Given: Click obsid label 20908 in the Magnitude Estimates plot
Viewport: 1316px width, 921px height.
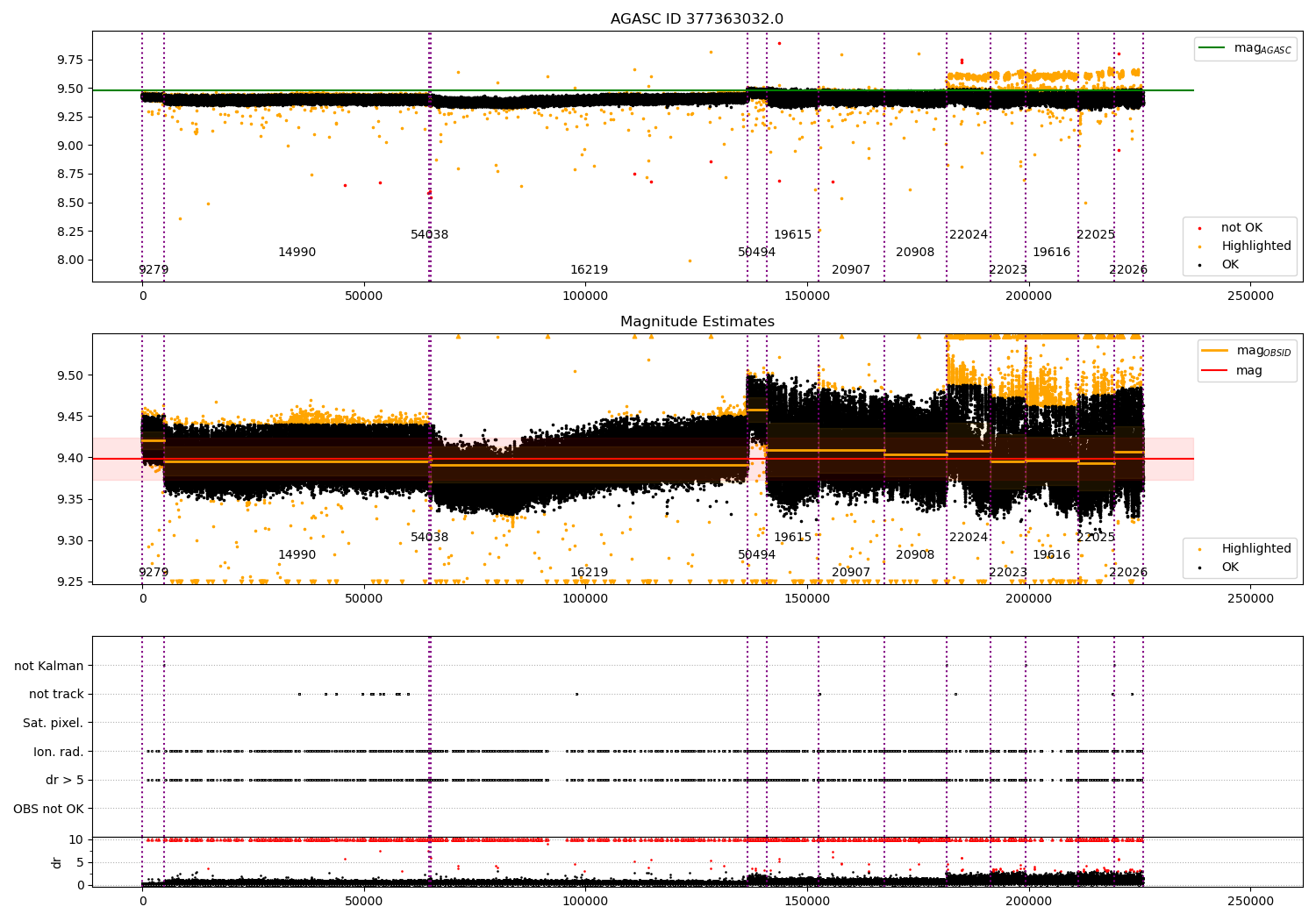Looking at the screenshot, I should click(915, 554).
